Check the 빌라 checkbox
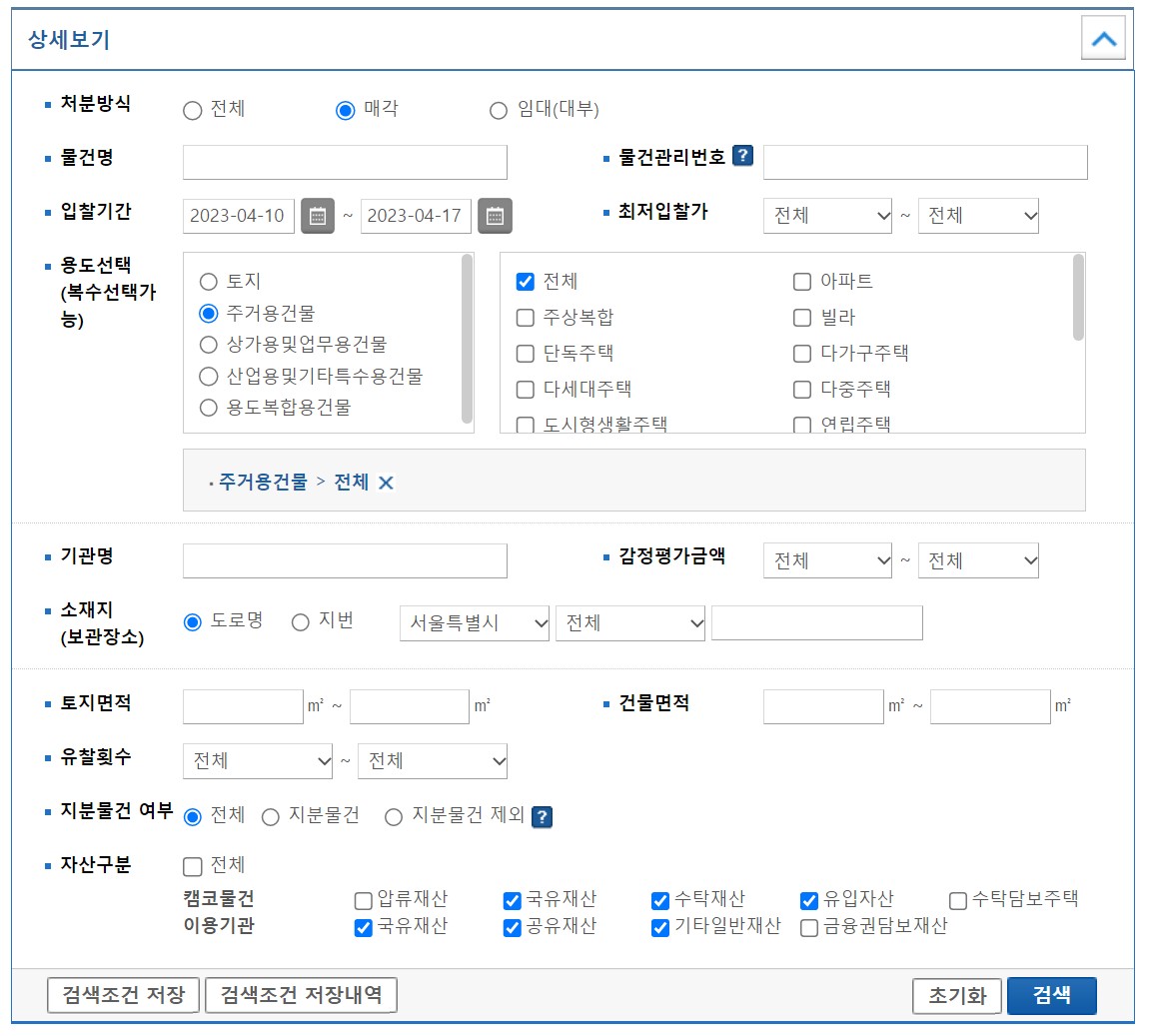Image resolution: width=1149 pixels, height=1036 pixels. (801, 317)
